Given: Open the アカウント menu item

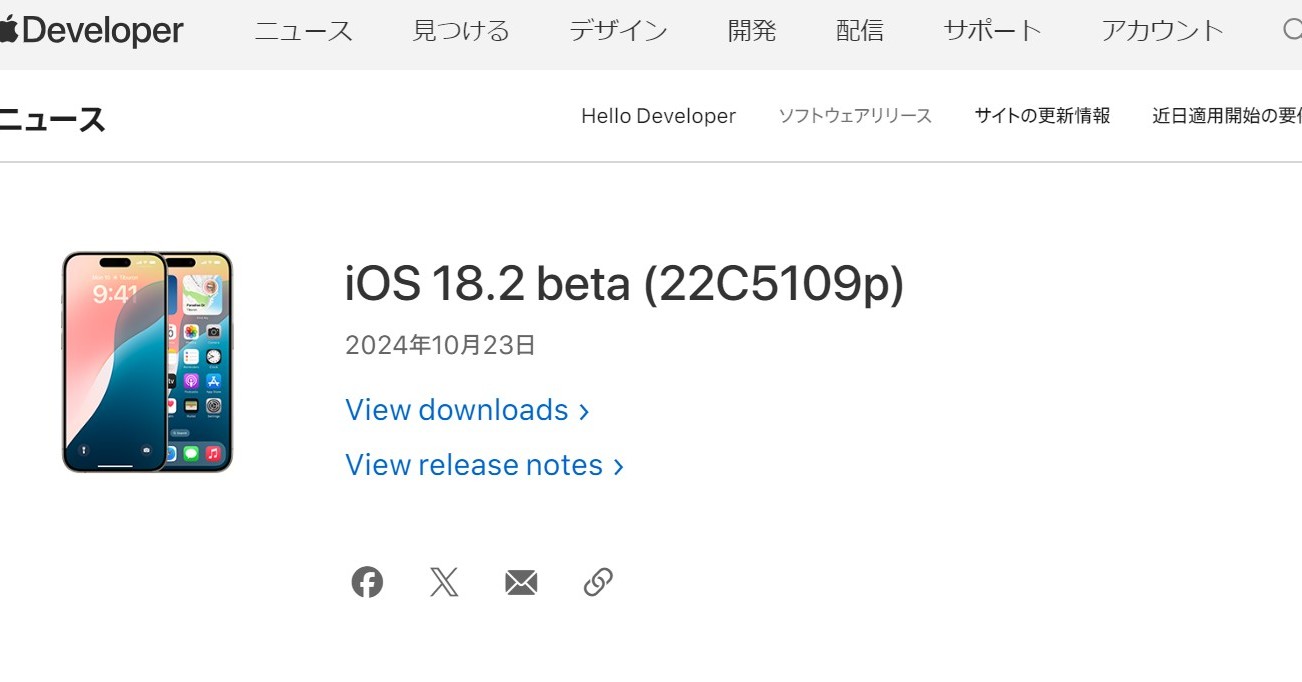Looking at the screenshot, I should [1162, 30].
